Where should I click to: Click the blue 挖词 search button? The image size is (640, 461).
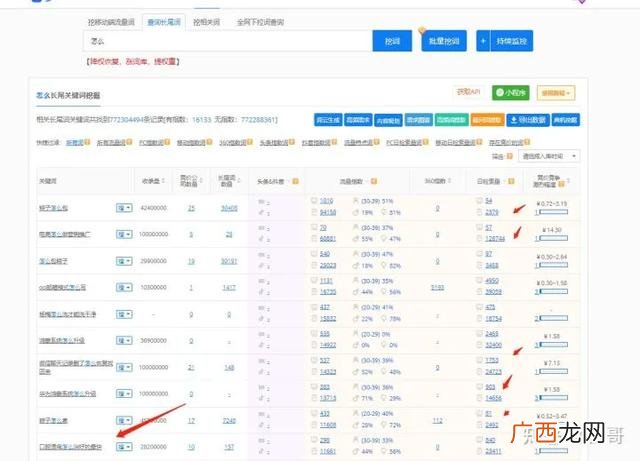(392, 41)
